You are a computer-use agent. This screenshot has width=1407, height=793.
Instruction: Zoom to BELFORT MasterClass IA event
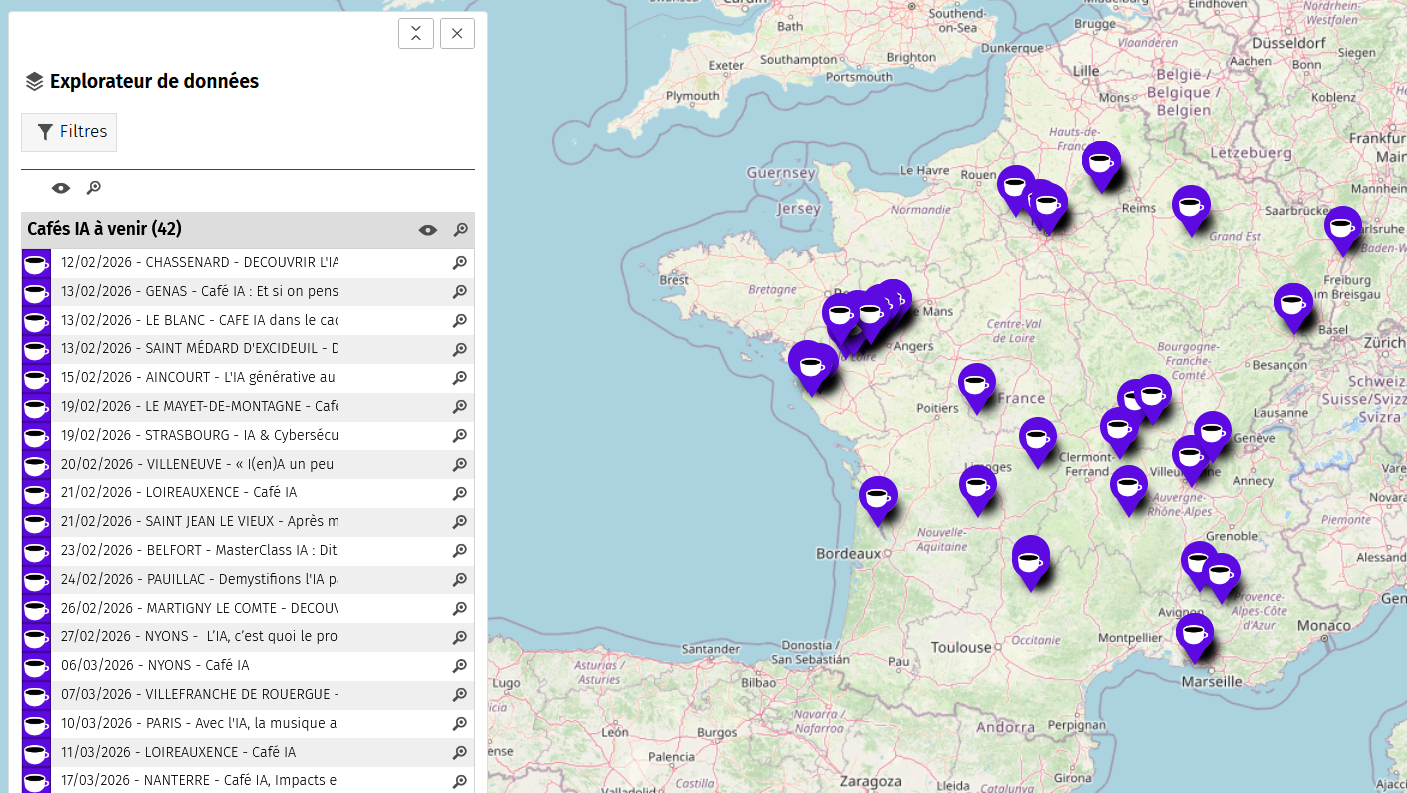click(x=460, y=551)
